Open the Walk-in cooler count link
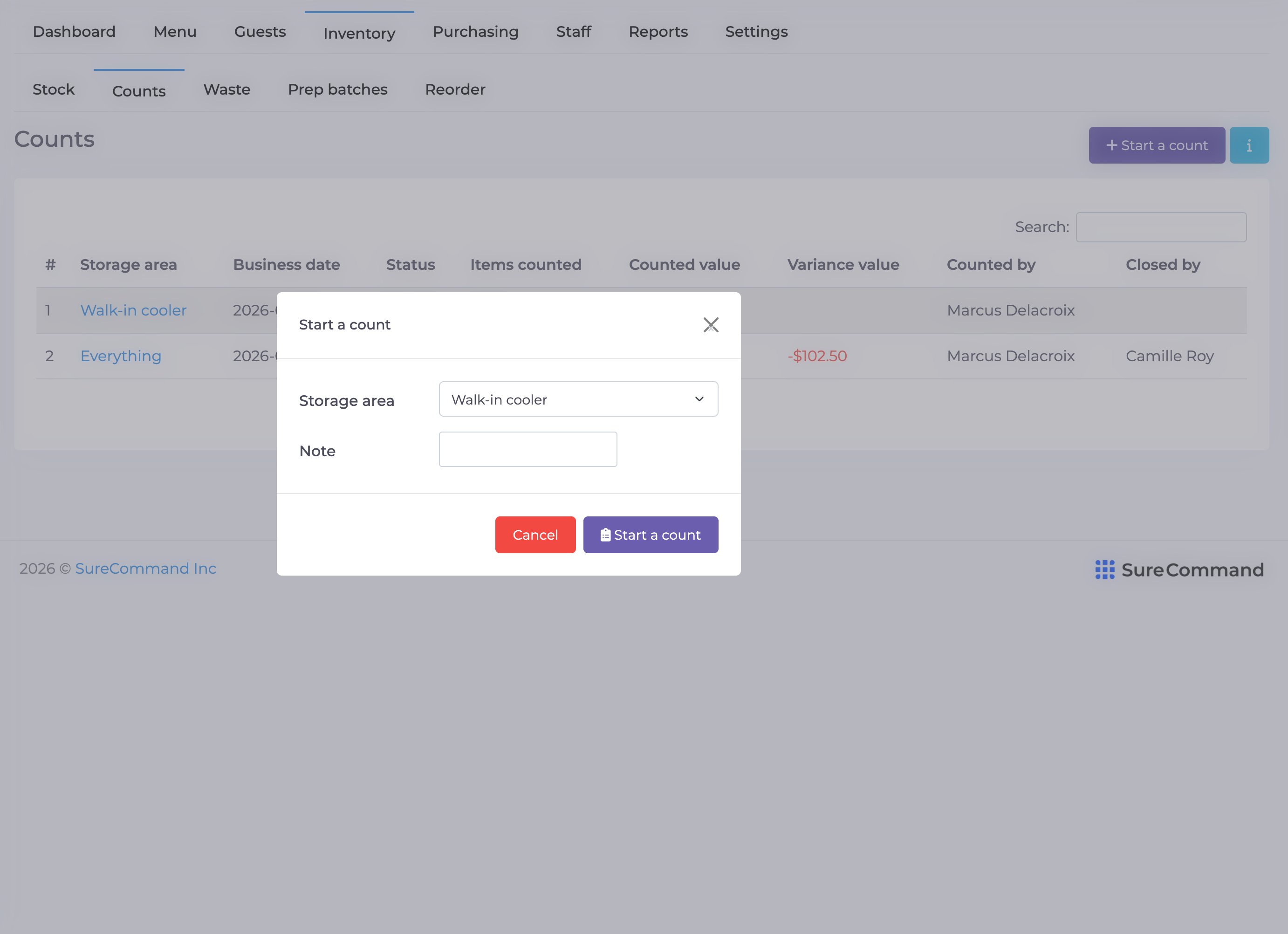This screenshot has width=1288, height=934. [133, 310]
